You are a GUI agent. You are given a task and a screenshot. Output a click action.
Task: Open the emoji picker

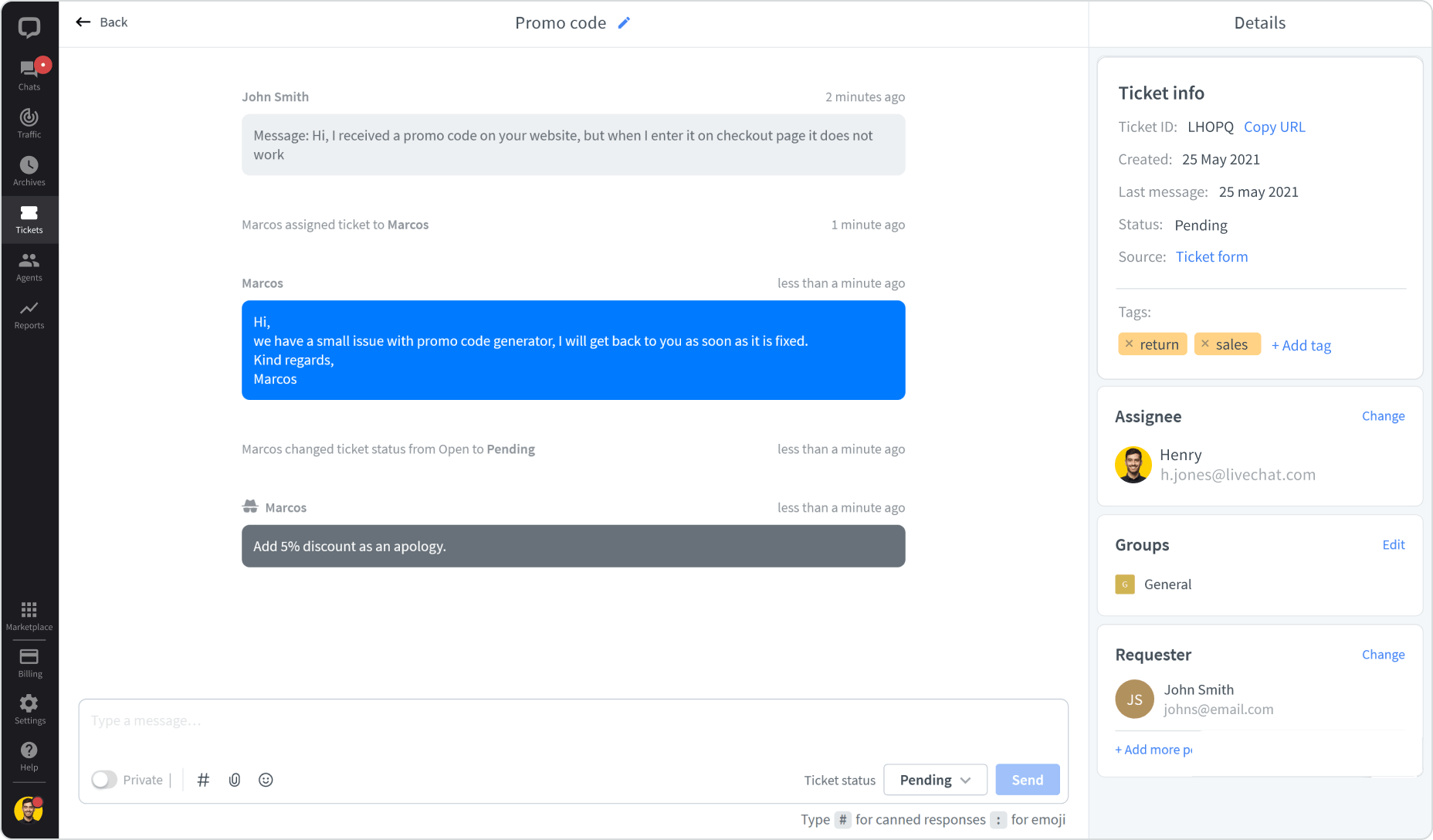click(x=266, y=780)
